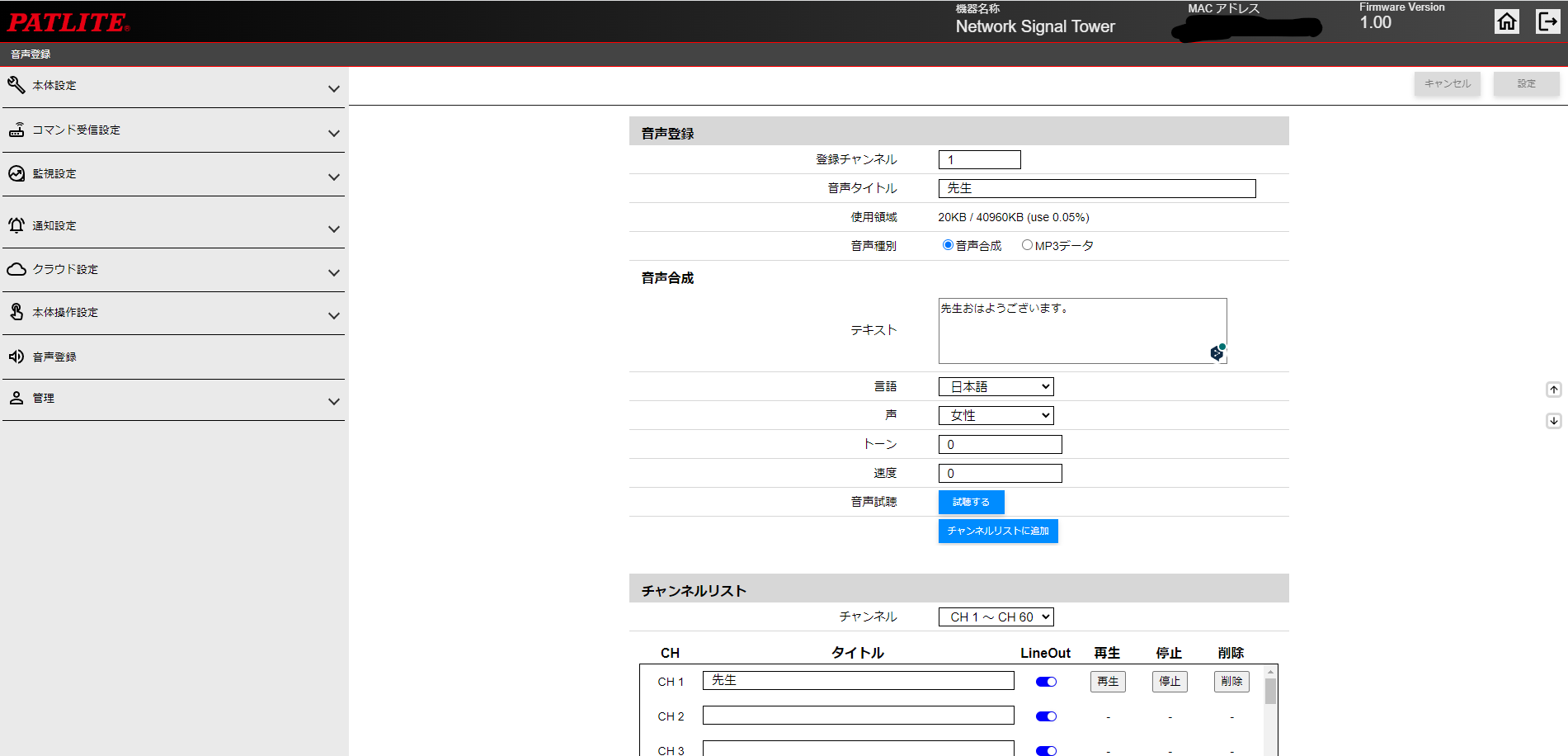1568x756 pixels.
Task: Click the scroll-up arrow icon at right edge
Action: [1553, 390]
